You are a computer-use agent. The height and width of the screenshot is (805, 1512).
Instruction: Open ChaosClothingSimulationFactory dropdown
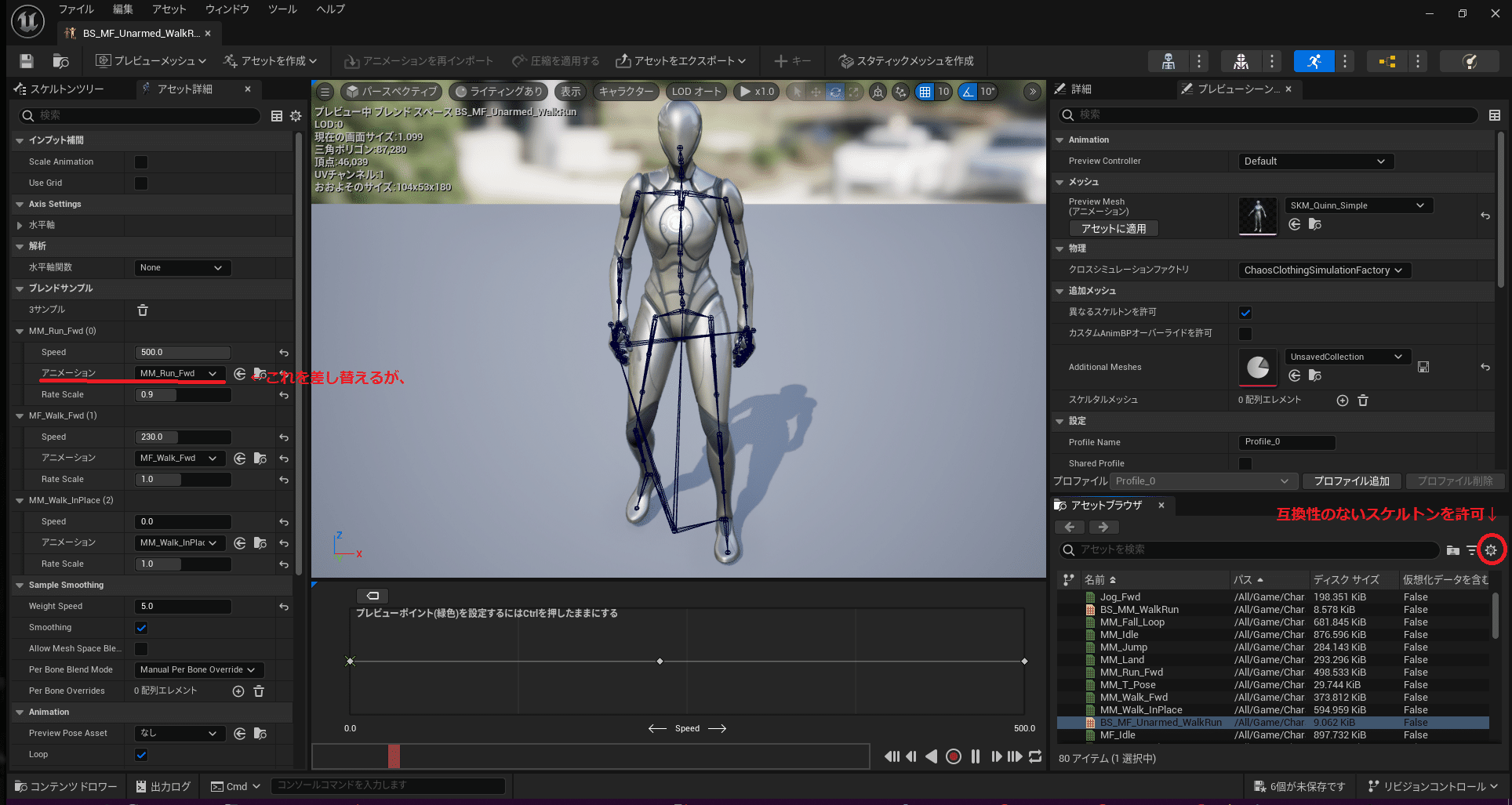(1323, 270)
